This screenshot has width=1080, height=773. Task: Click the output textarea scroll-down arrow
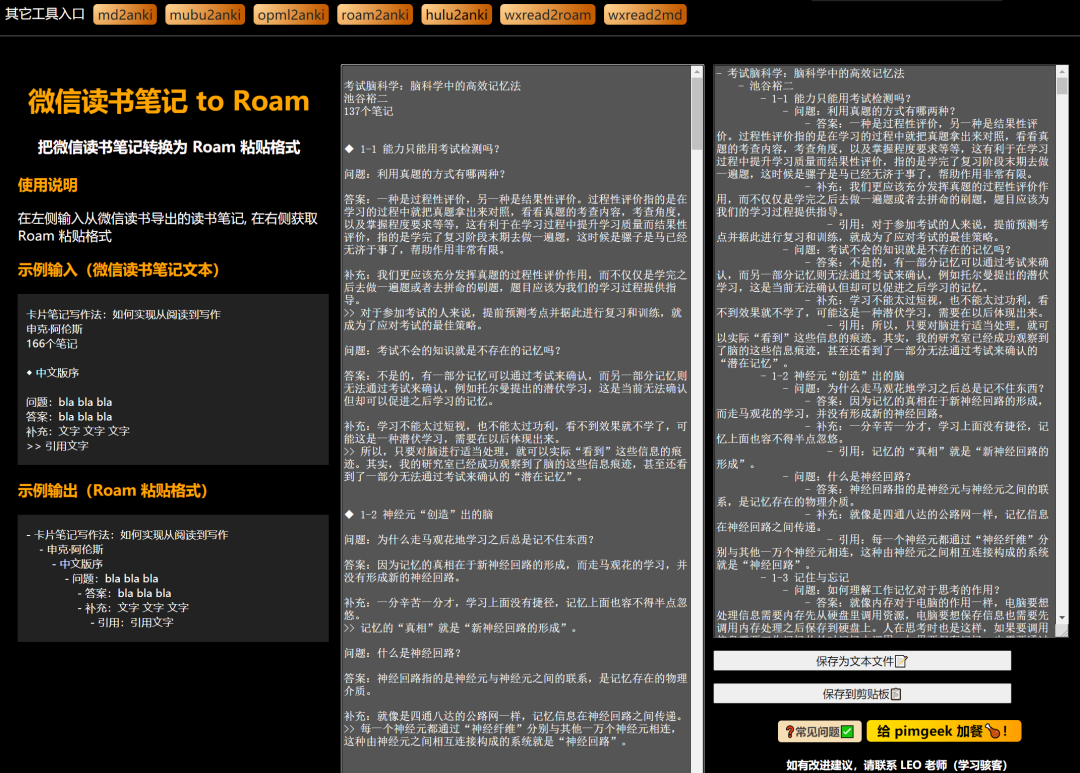1062,618
